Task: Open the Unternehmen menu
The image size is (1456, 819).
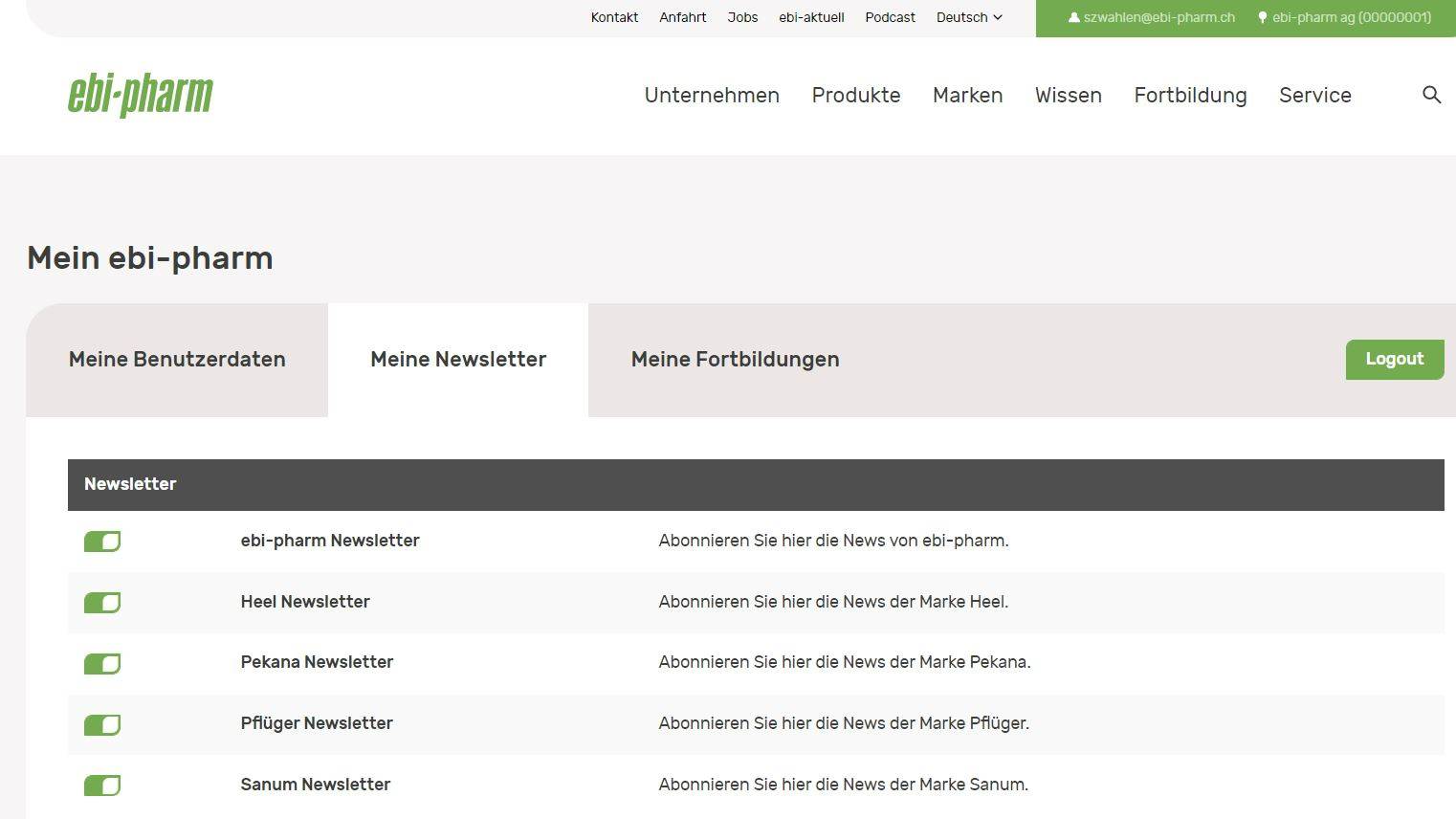Action: (x=712, y=95)
